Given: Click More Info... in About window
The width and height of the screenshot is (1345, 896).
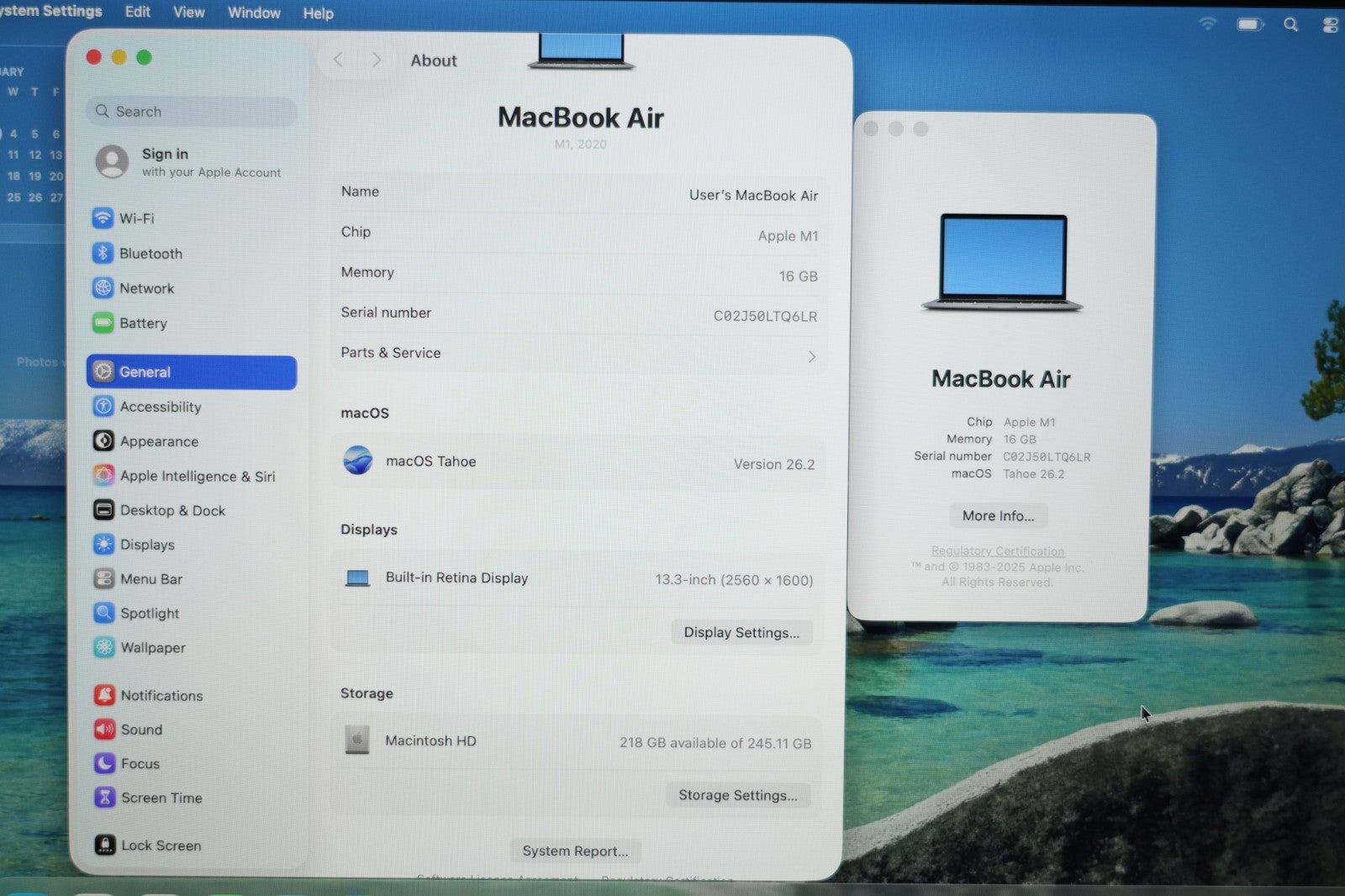Looking at the screenshot, I should [998, 516].
